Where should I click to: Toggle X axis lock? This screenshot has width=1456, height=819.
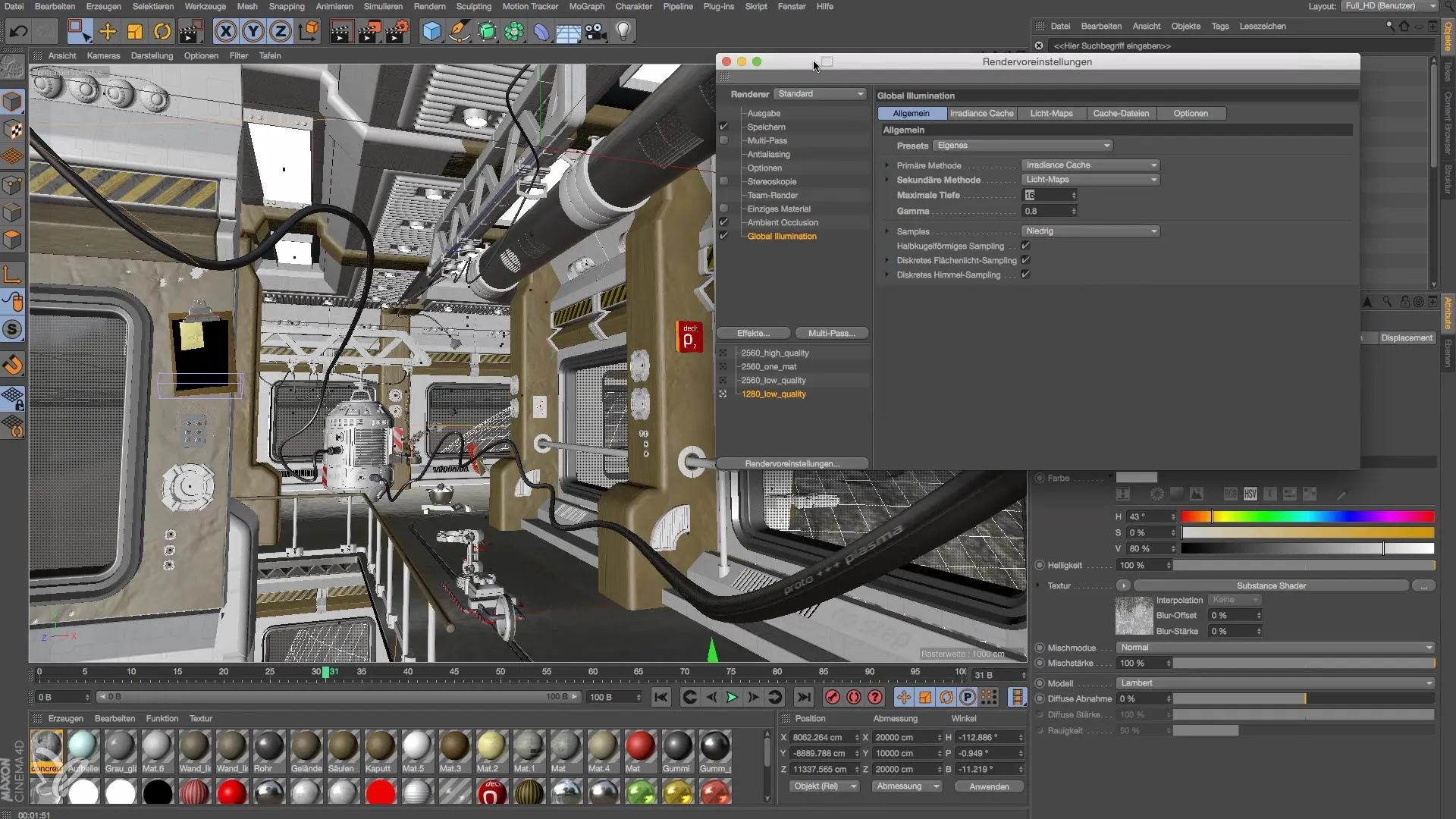[x=225, y=31]
